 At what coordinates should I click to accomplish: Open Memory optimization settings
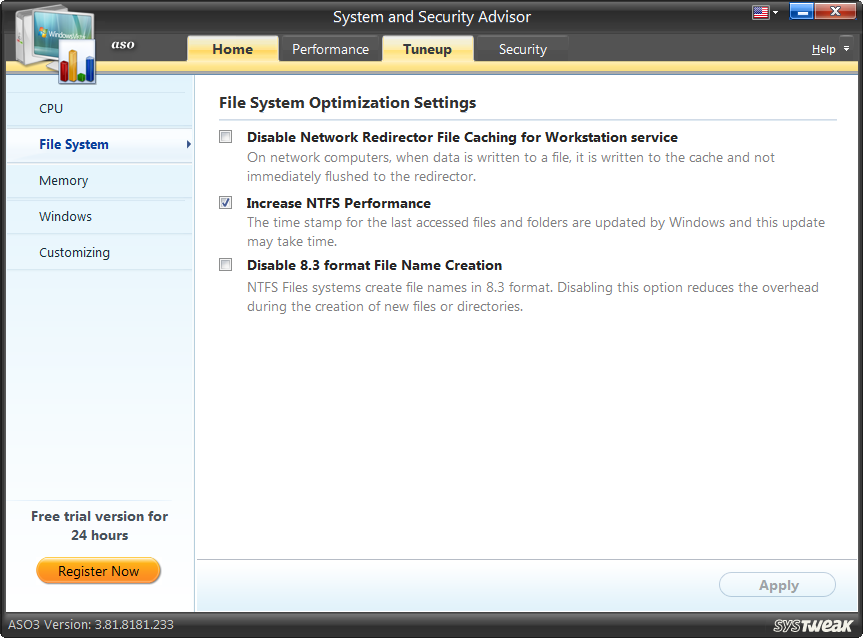tap(63, 180)
